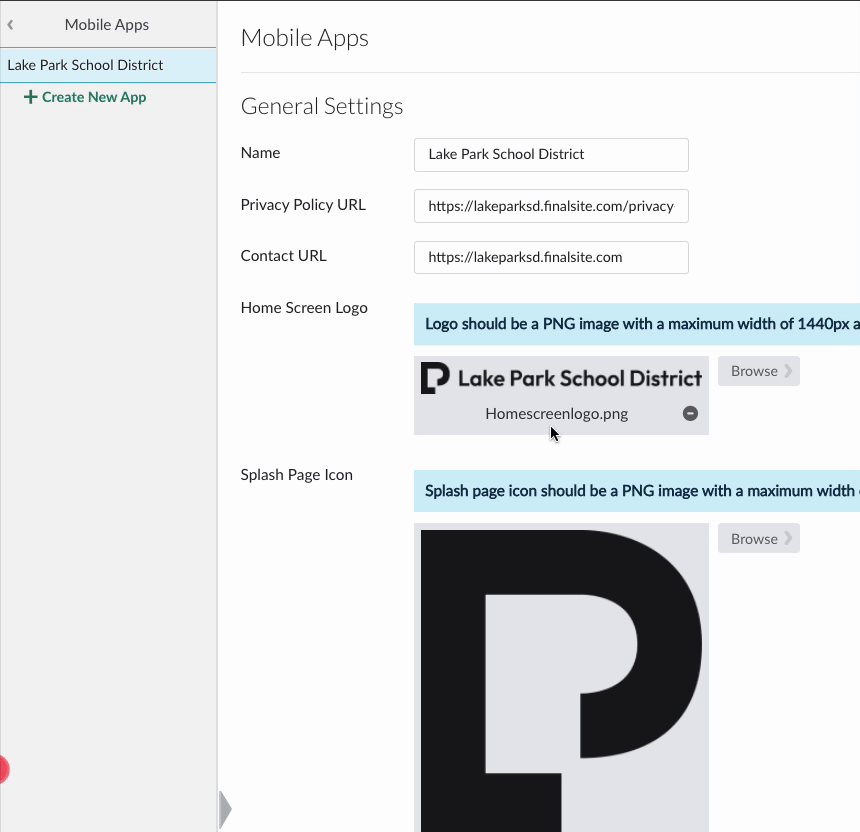Click into the Contact URL field
860x832 pixels.
551,258
